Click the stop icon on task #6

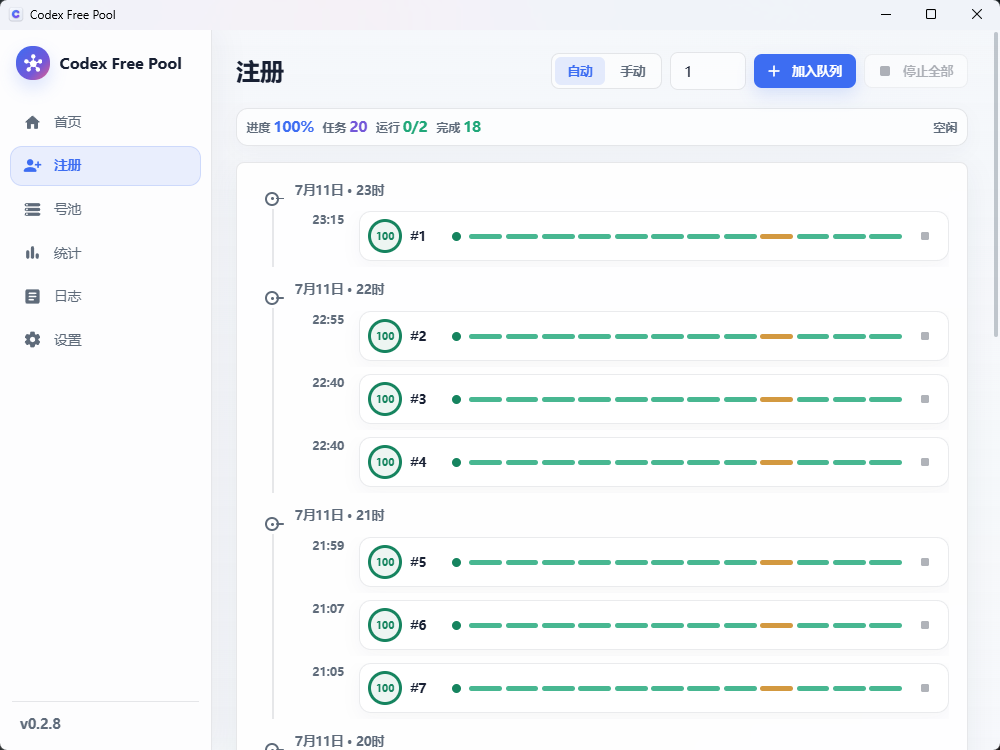tap(925, 625)
